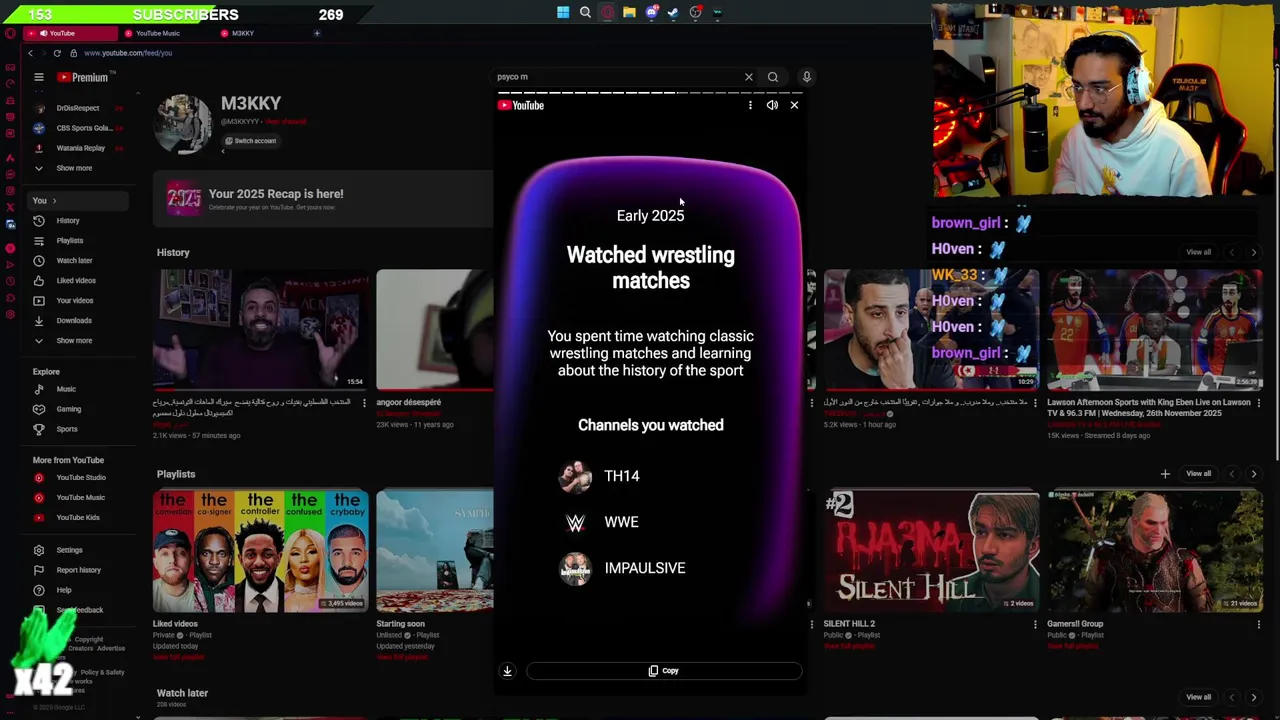Open Music in Explore section
This screenshot has height=720, width=1280.
coord(65,389)
